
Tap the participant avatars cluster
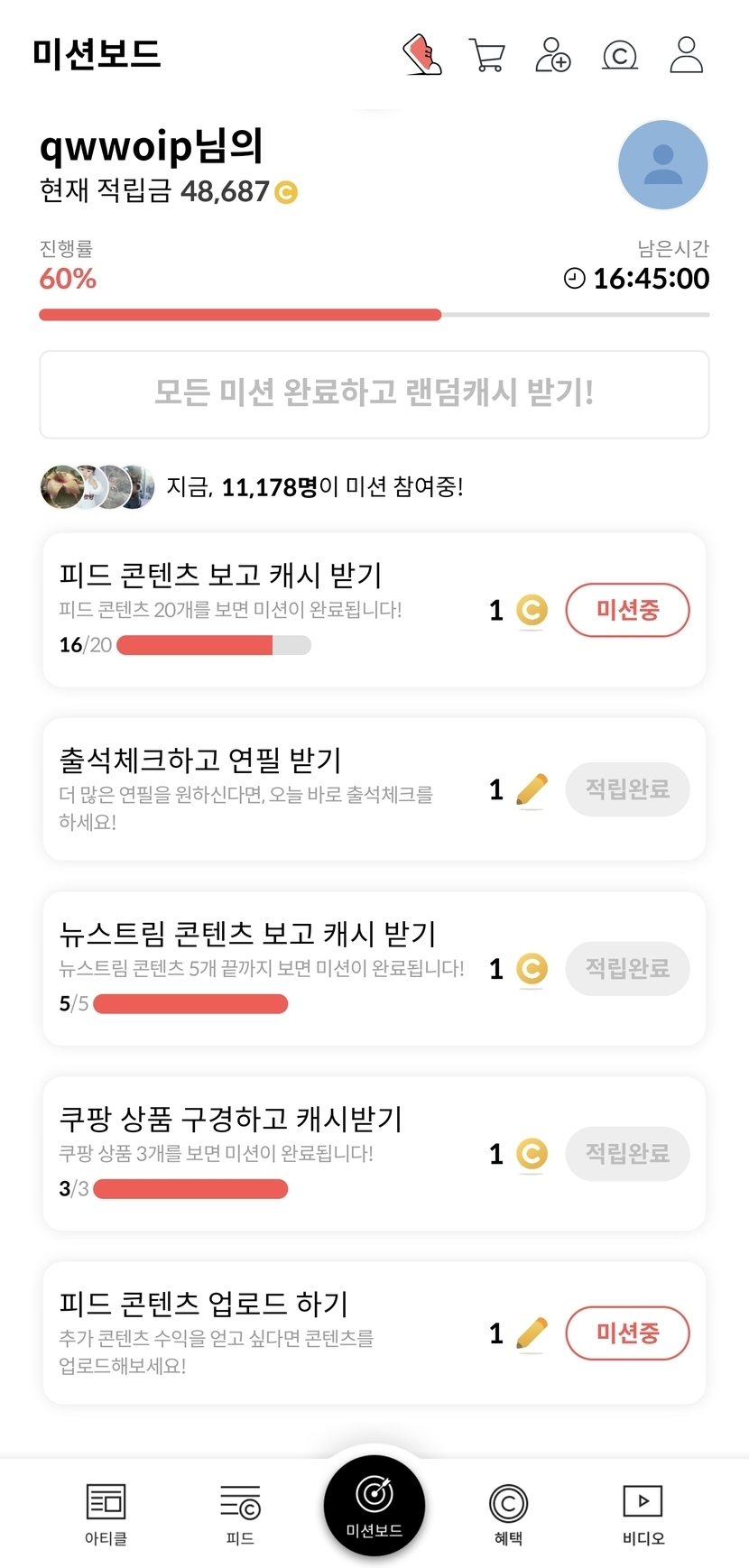tap(97, 487)
